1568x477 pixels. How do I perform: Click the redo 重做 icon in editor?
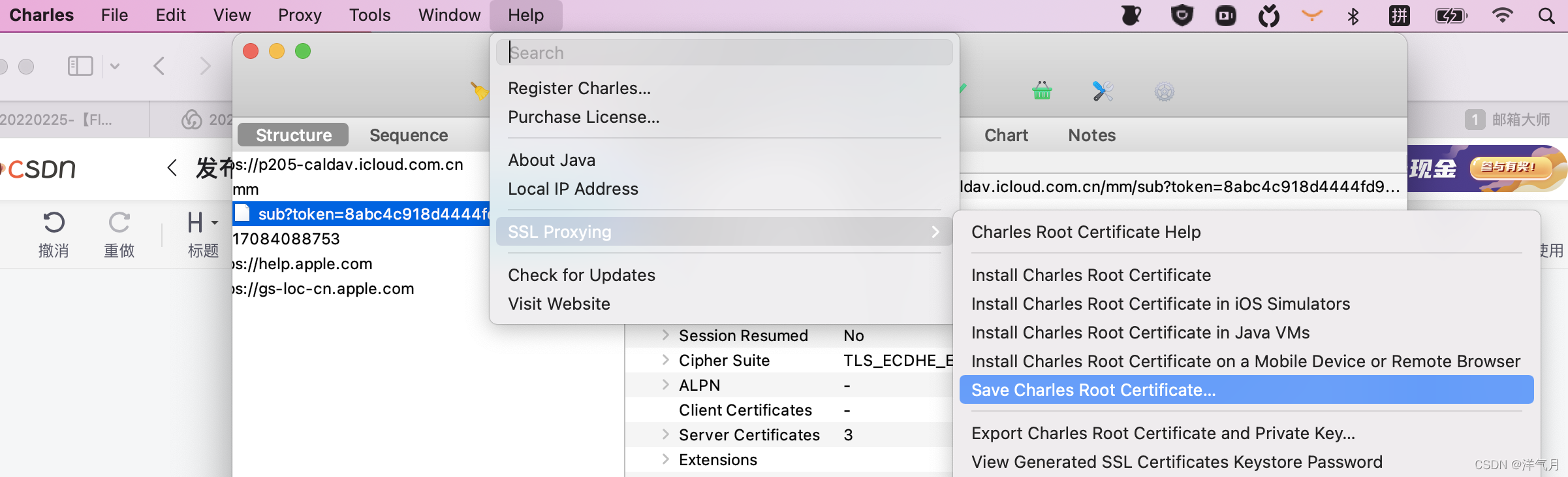[119, 223]
